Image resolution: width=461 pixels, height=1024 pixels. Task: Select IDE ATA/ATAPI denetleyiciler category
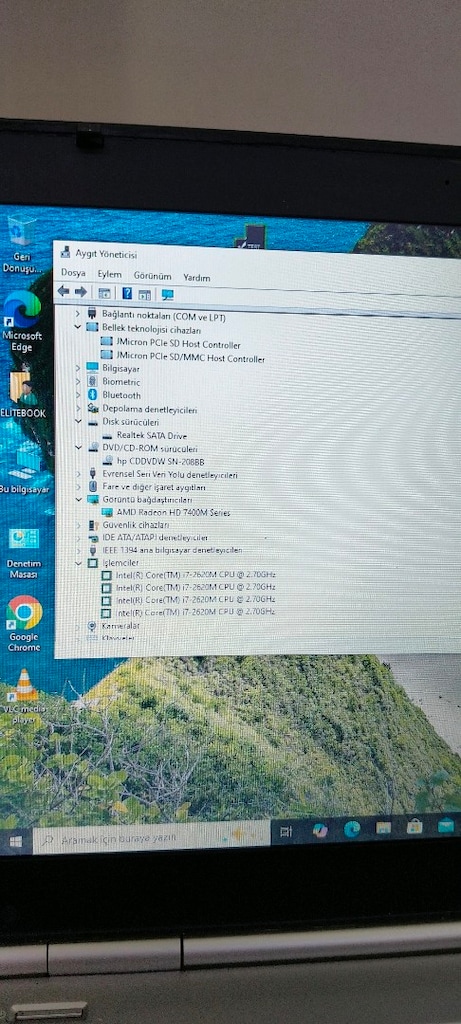pyautogui.click(x=155, y=537)
